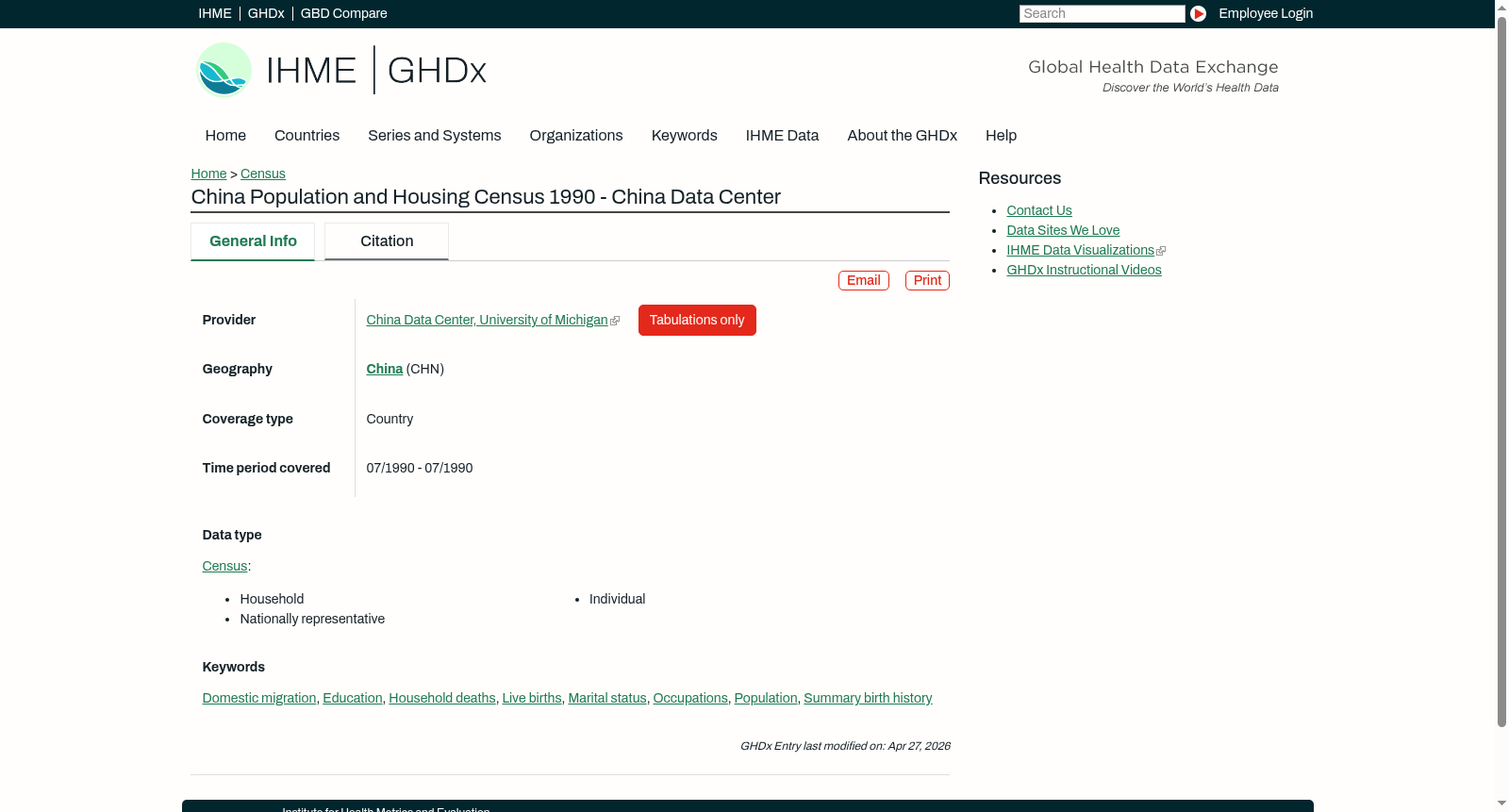Open the Countries menu

pyautogui.click(x=307, y=136)
